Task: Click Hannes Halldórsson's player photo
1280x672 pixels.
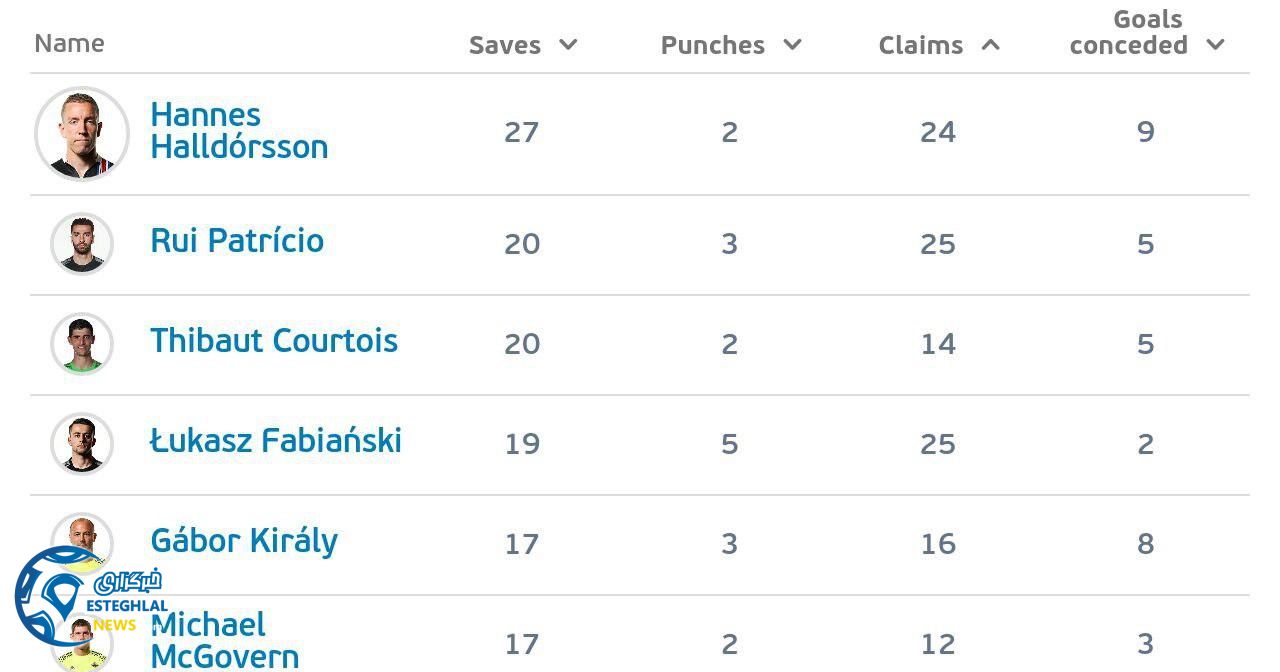Action: [82, 134]
